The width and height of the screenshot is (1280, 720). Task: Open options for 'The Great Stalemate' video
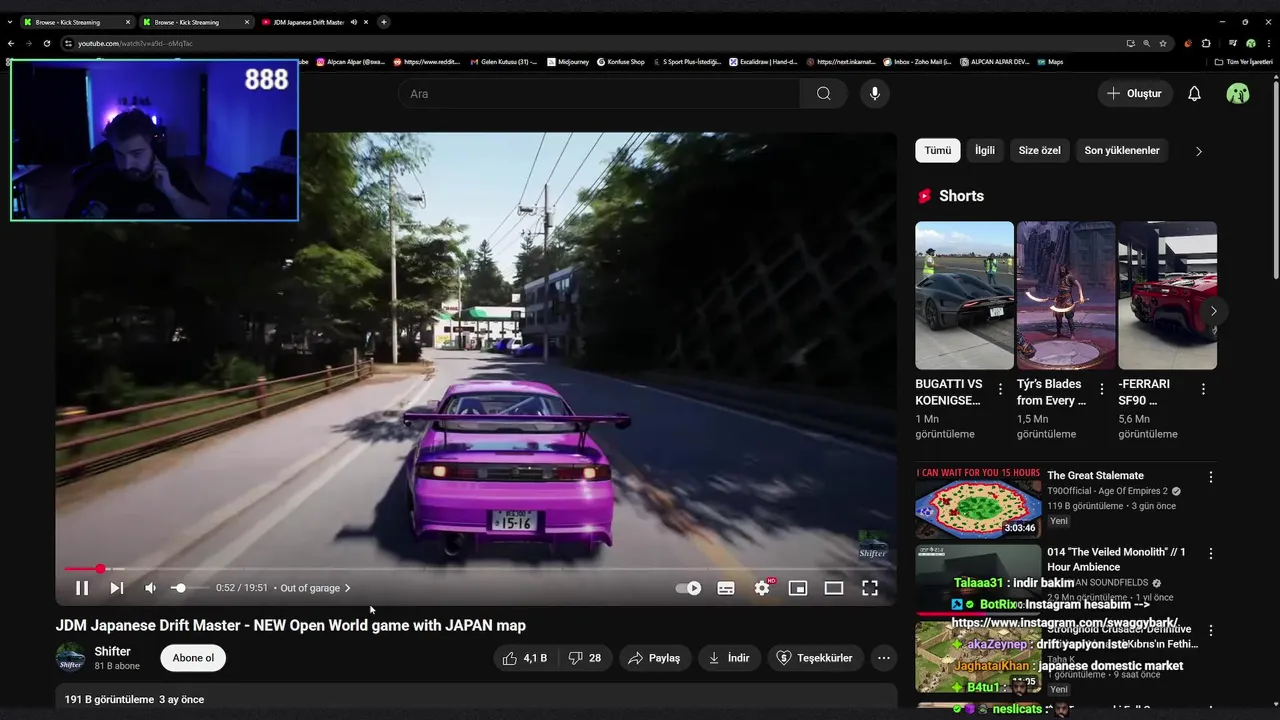[1211, 478]
